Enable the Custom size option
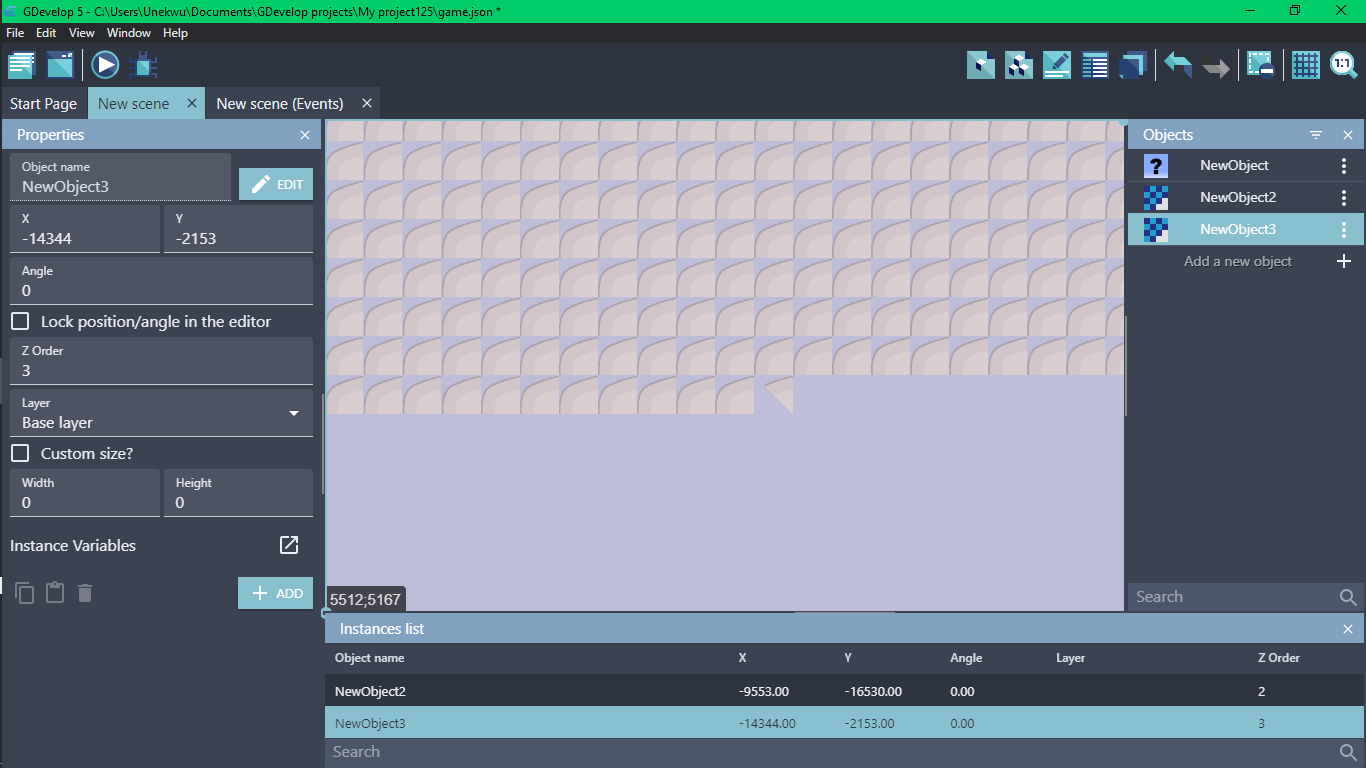 pos(18,453)
